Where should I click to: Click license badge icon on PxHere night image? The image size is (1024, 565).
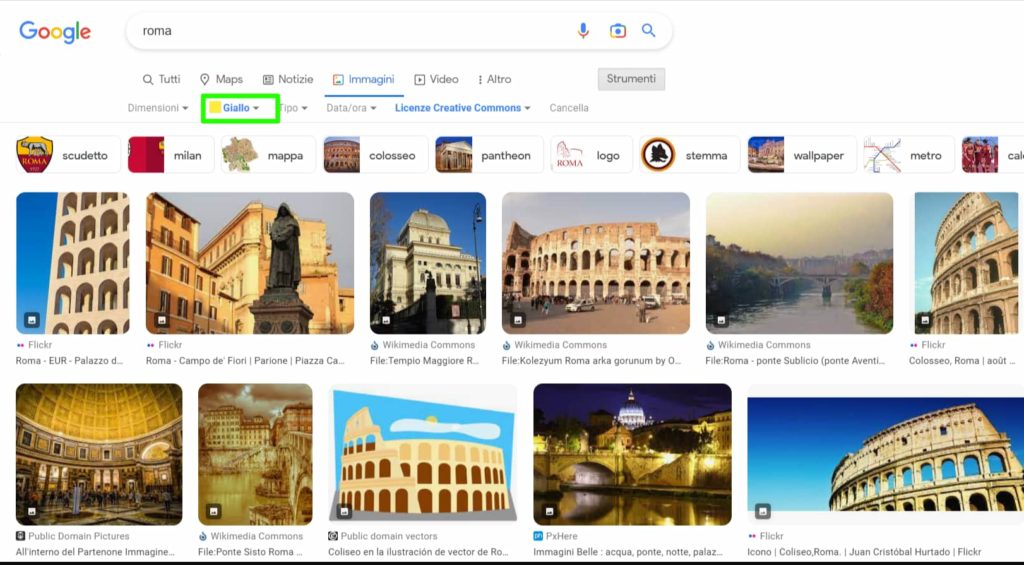pos(549,511)
